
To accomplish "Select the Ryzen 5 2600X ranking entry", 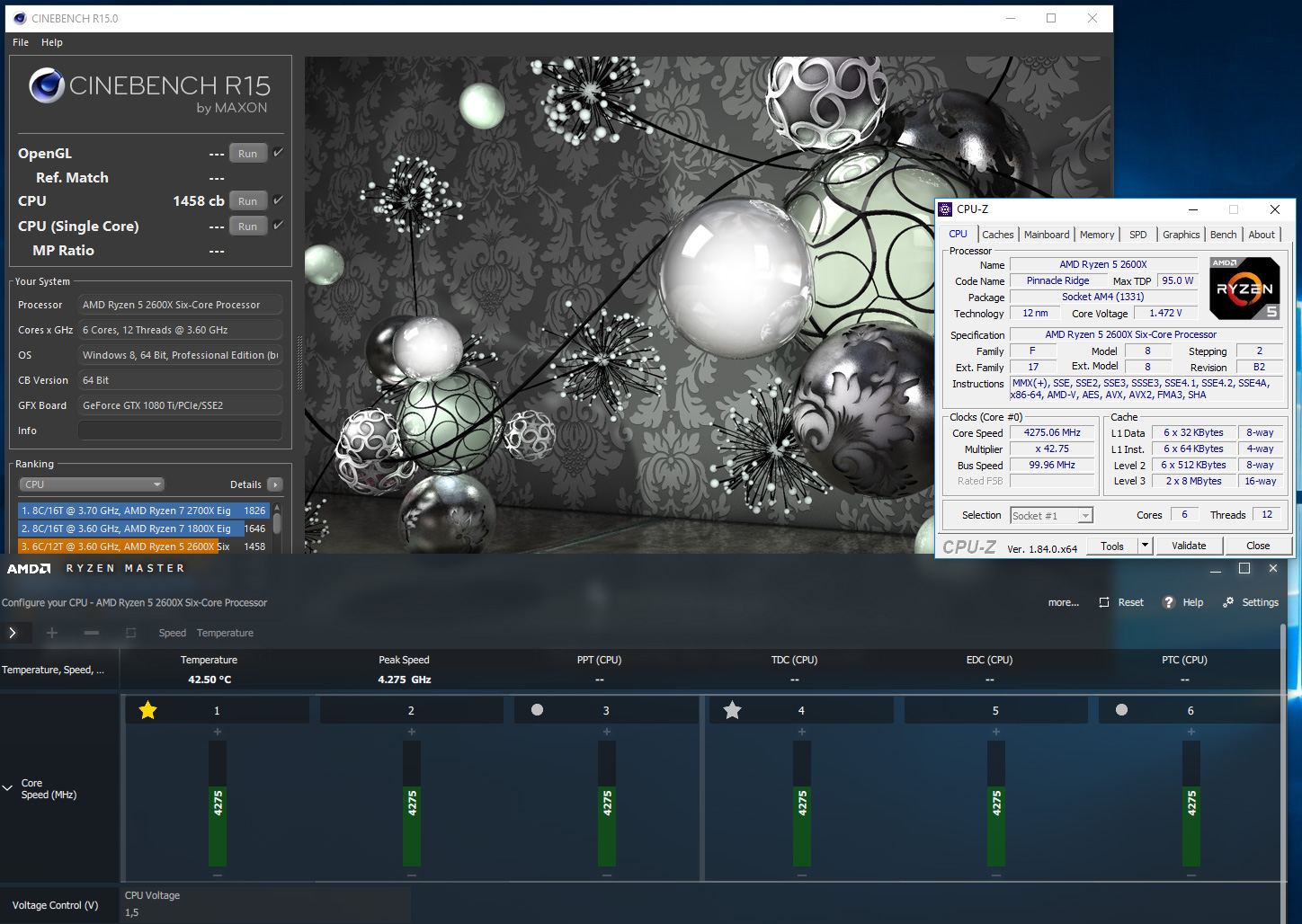I will [x=143, y=546].
